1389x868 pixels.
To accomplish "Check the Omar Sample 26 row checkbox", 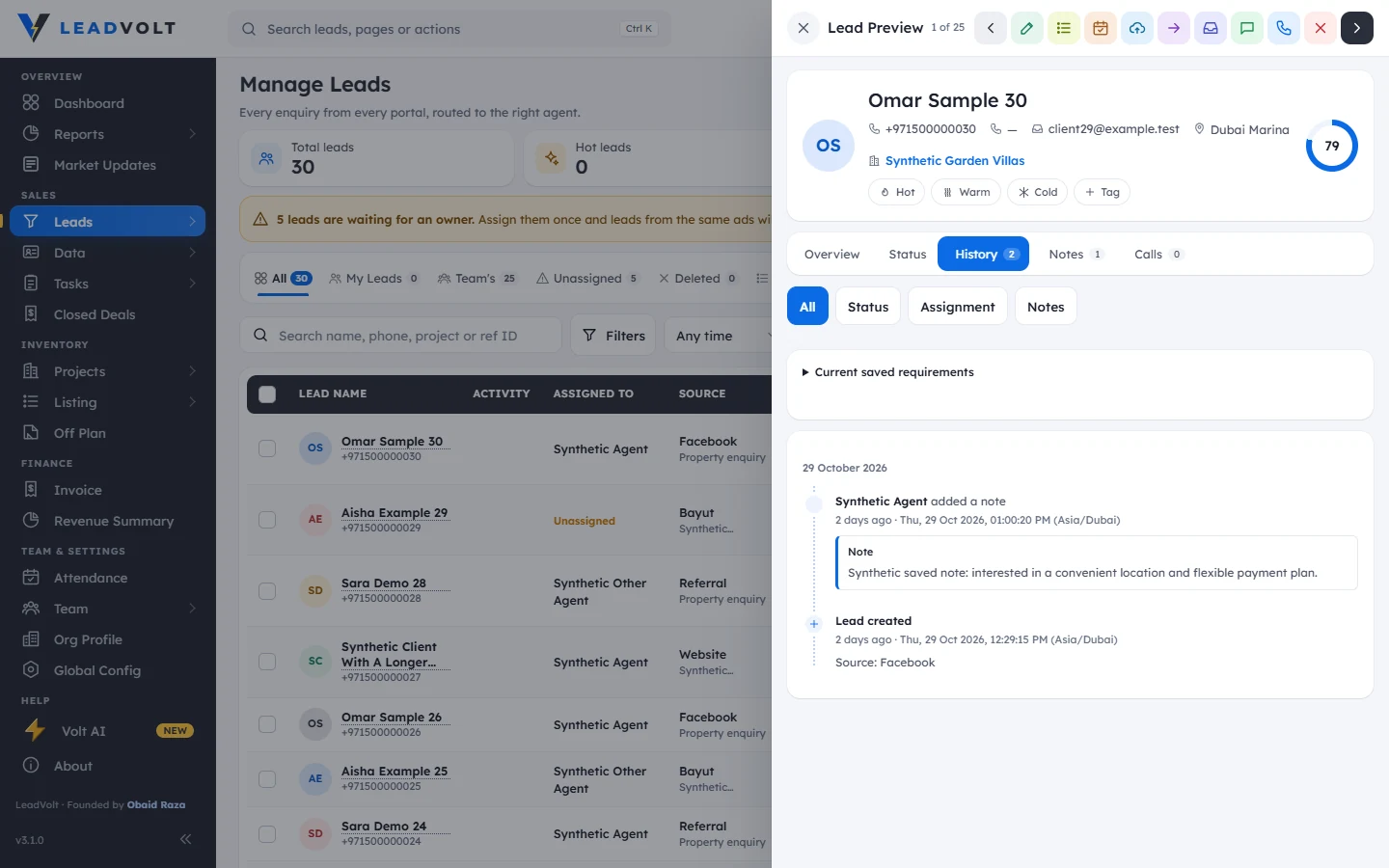I will tap(267, 724).
